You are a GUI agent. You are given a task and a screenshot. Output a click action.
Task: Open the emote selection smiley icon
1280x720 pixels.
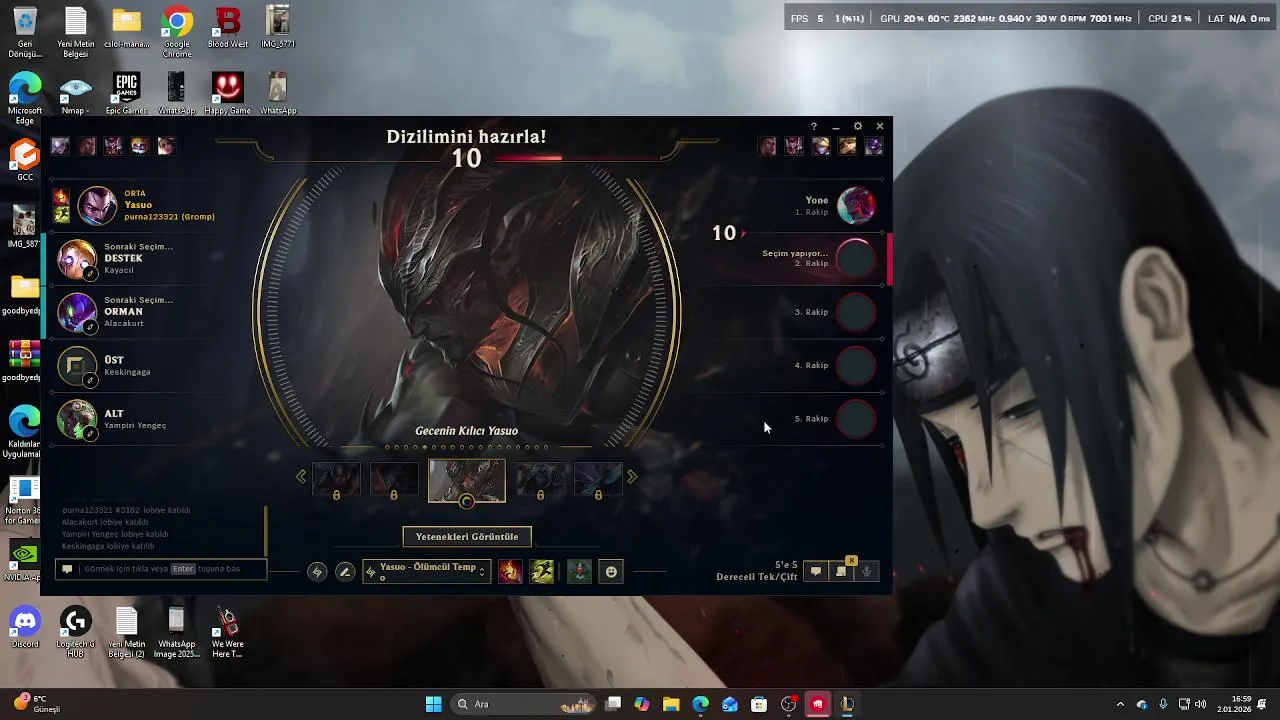tap(611, 571)
